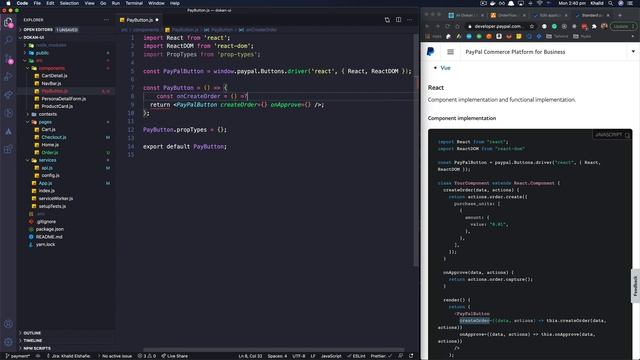Screen dimensions: 640x360
Task: Open Checkout.js in the explorer
Action: 53,137
